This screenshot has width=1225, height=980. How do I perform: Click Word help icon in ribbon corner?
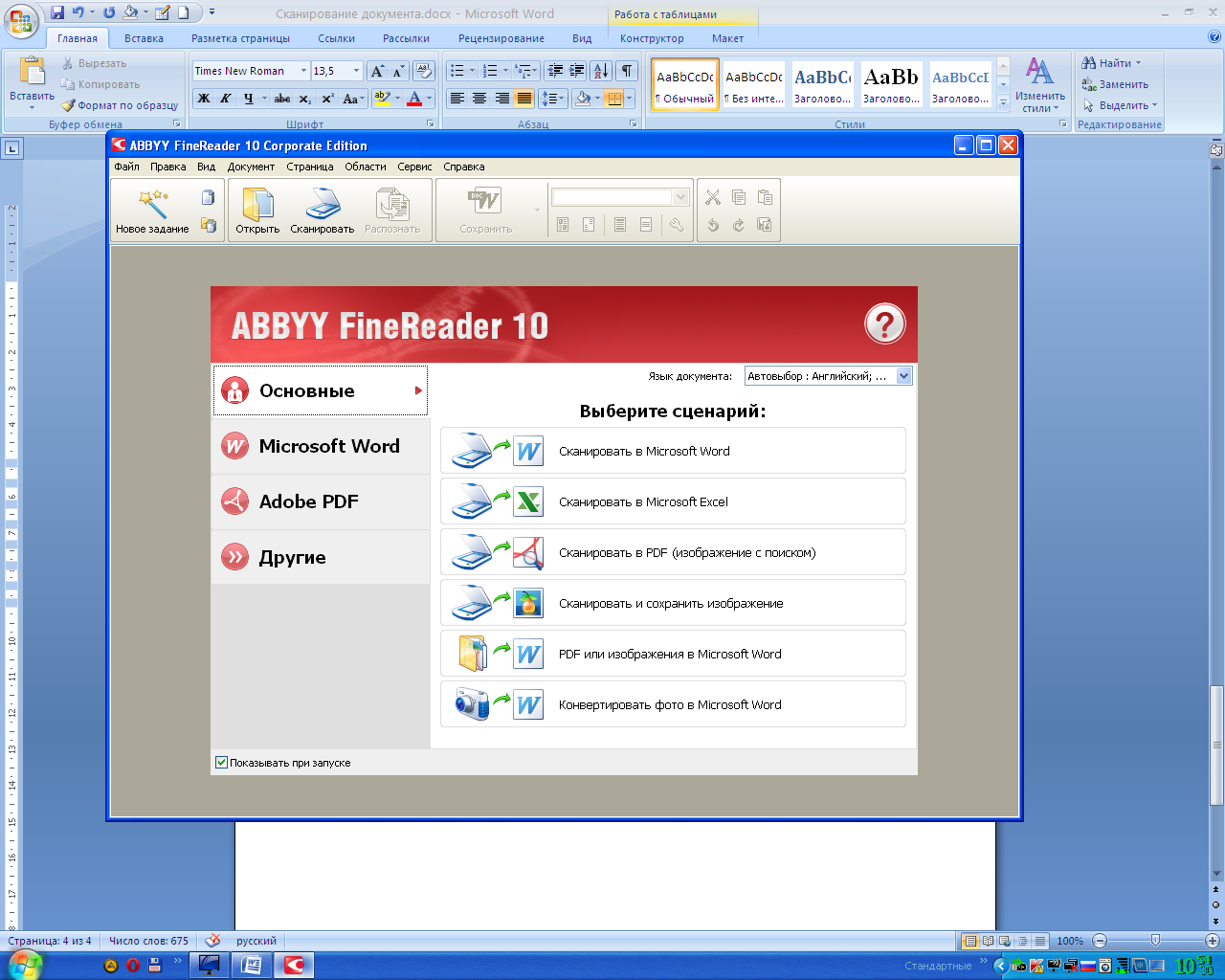(x=1214, y=38)
